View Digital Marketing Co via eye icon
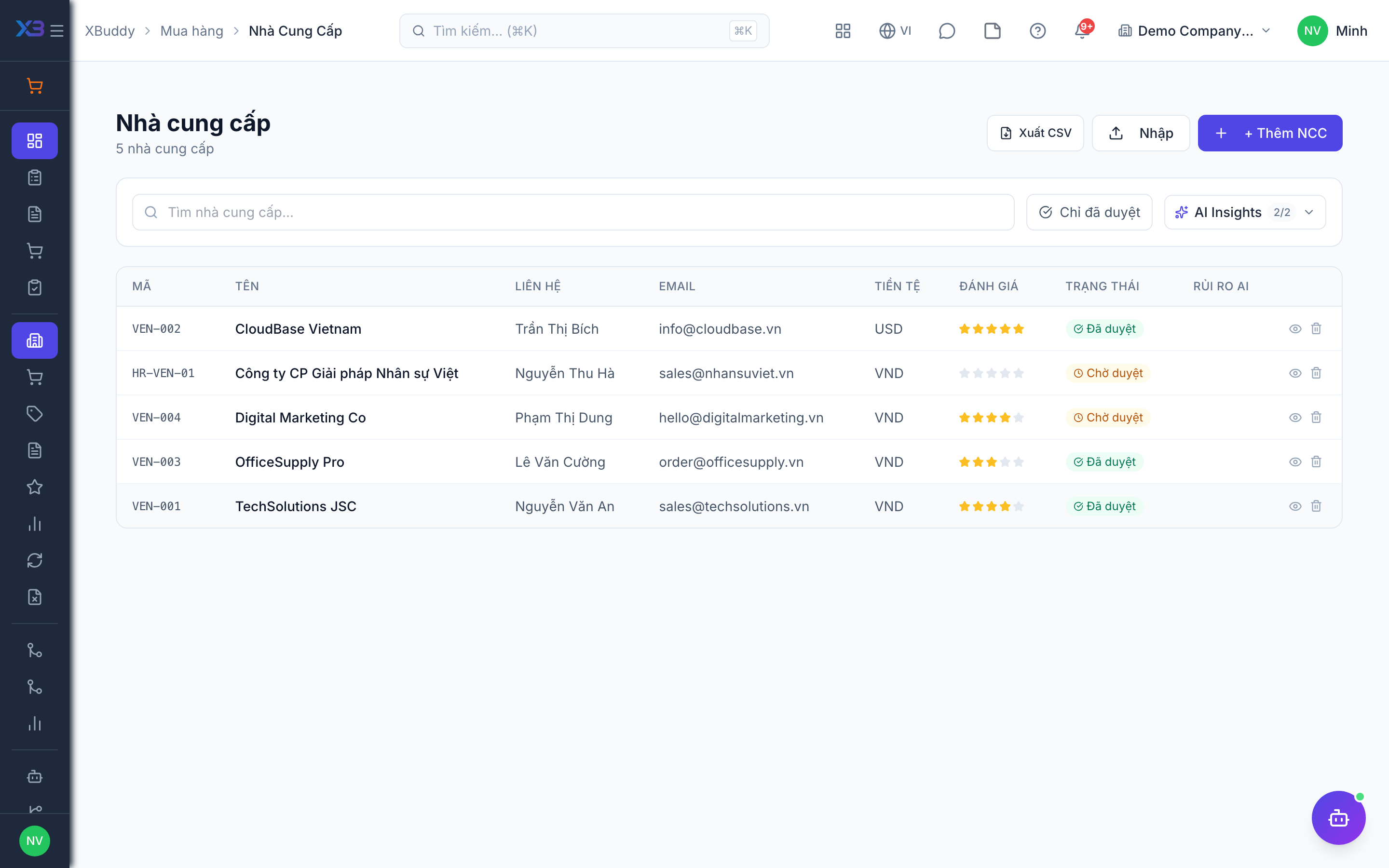Image resolution: width=1389 pixels, height=868 pixels. [1295, 417]
